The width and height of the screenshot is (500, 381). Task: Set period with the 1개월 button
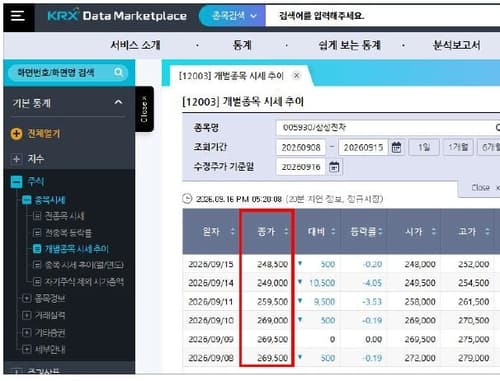coord(458,147)
